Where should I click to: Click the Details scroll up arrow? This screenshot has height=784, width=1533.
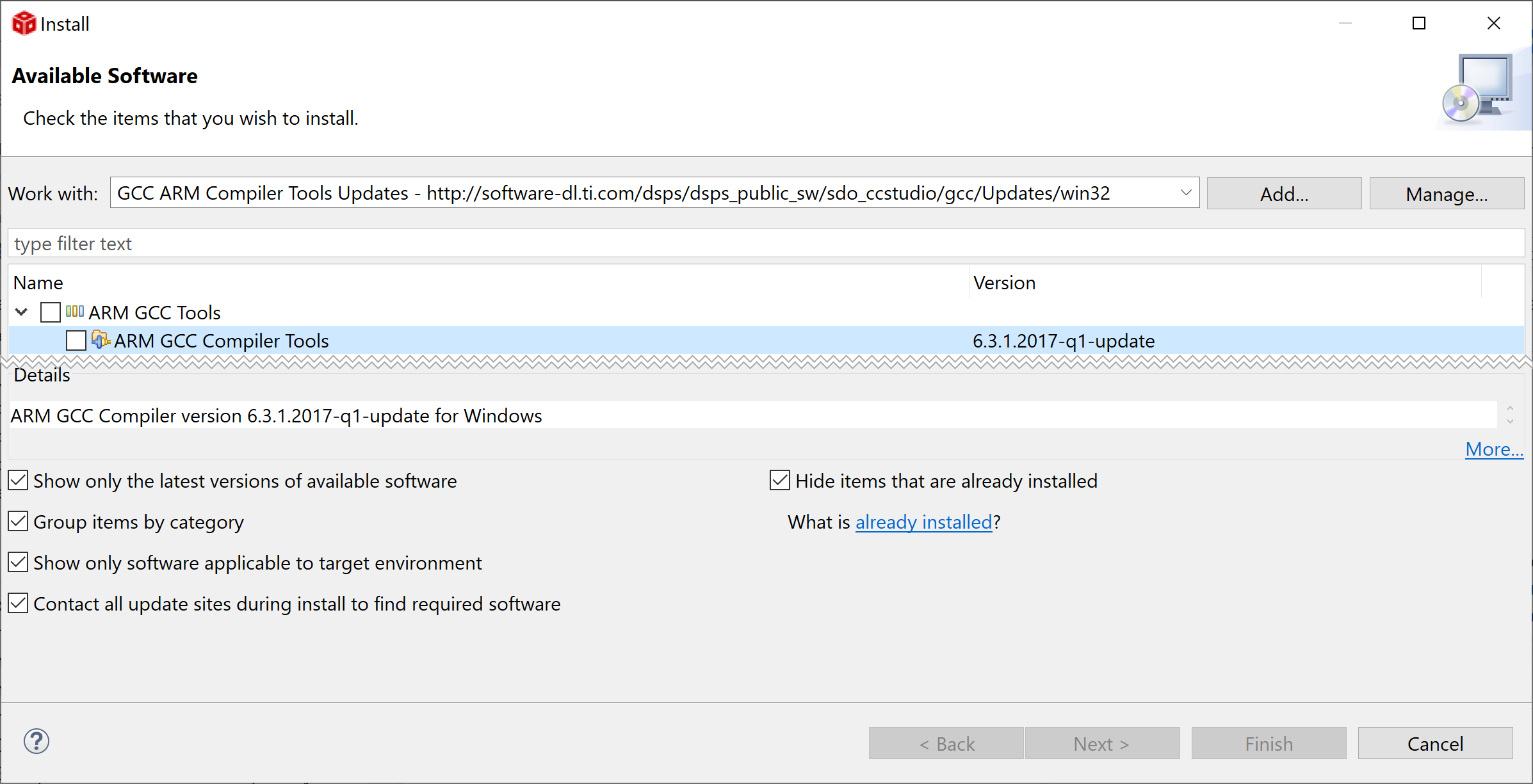[1511, 408]
